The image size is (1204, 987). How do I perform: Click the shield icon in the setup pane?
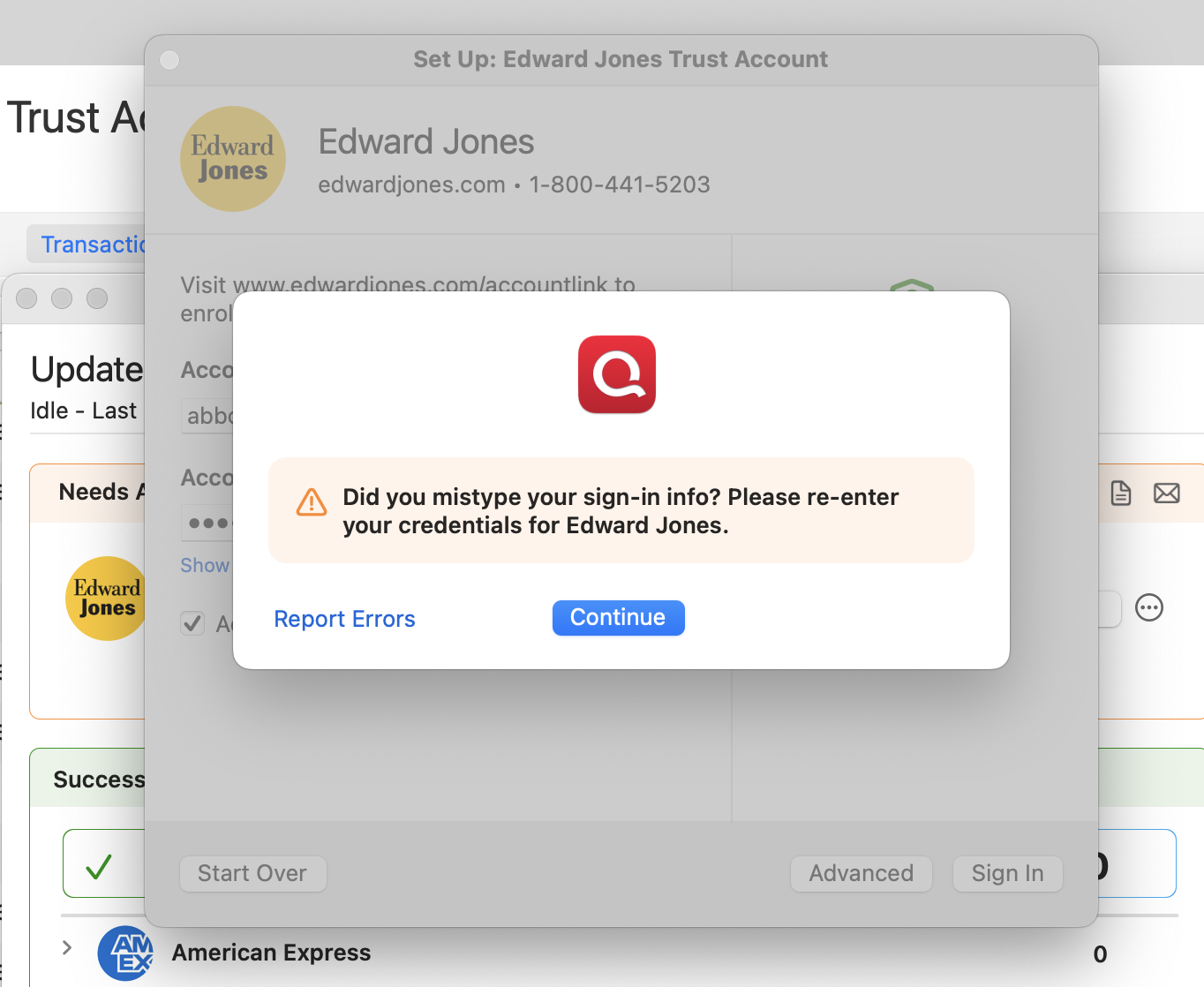[x=912, y=285]
